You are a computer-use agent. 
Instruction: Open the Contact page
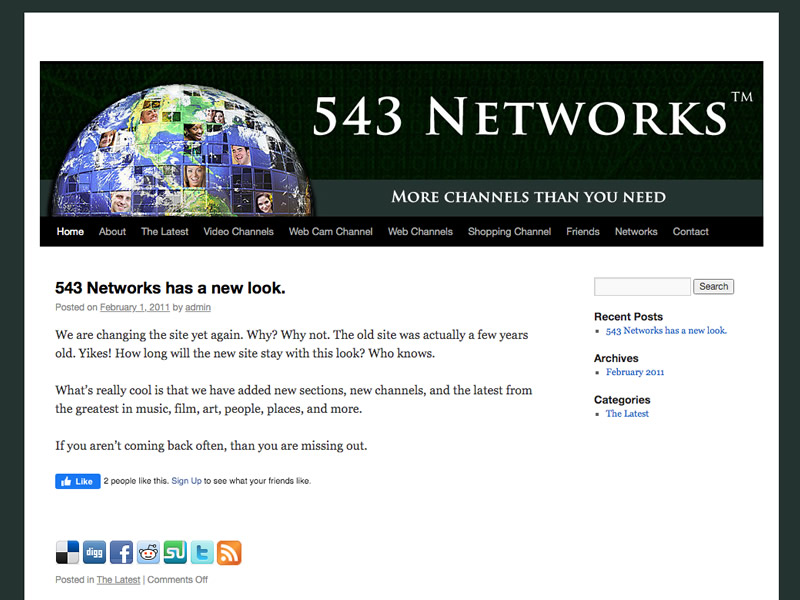pyautogui.click(x=690, y=231)
